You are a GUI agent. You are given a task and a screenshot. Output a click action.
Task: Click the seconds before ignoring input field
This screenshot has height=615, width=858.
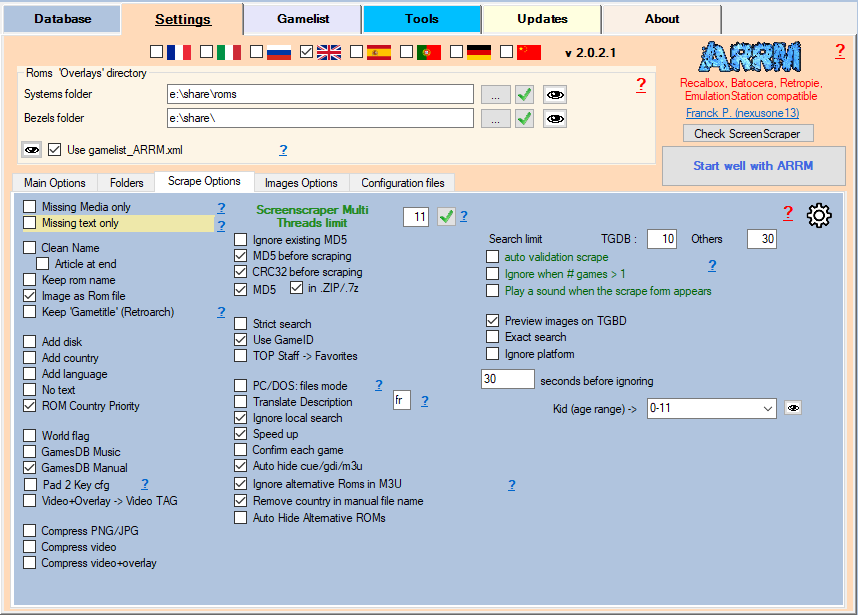pyautogui.click(x=508, y=380)
